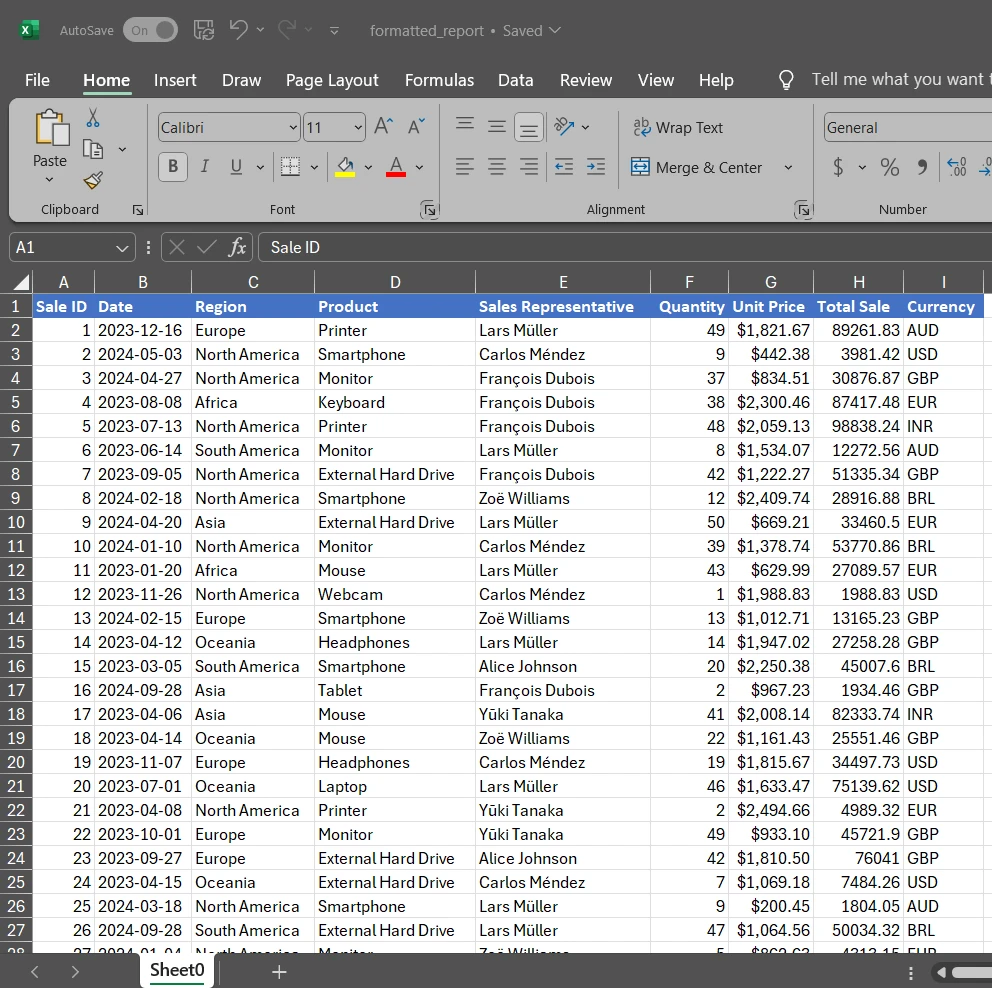Toggle the AutoSave switch

(x=150, y=30)
